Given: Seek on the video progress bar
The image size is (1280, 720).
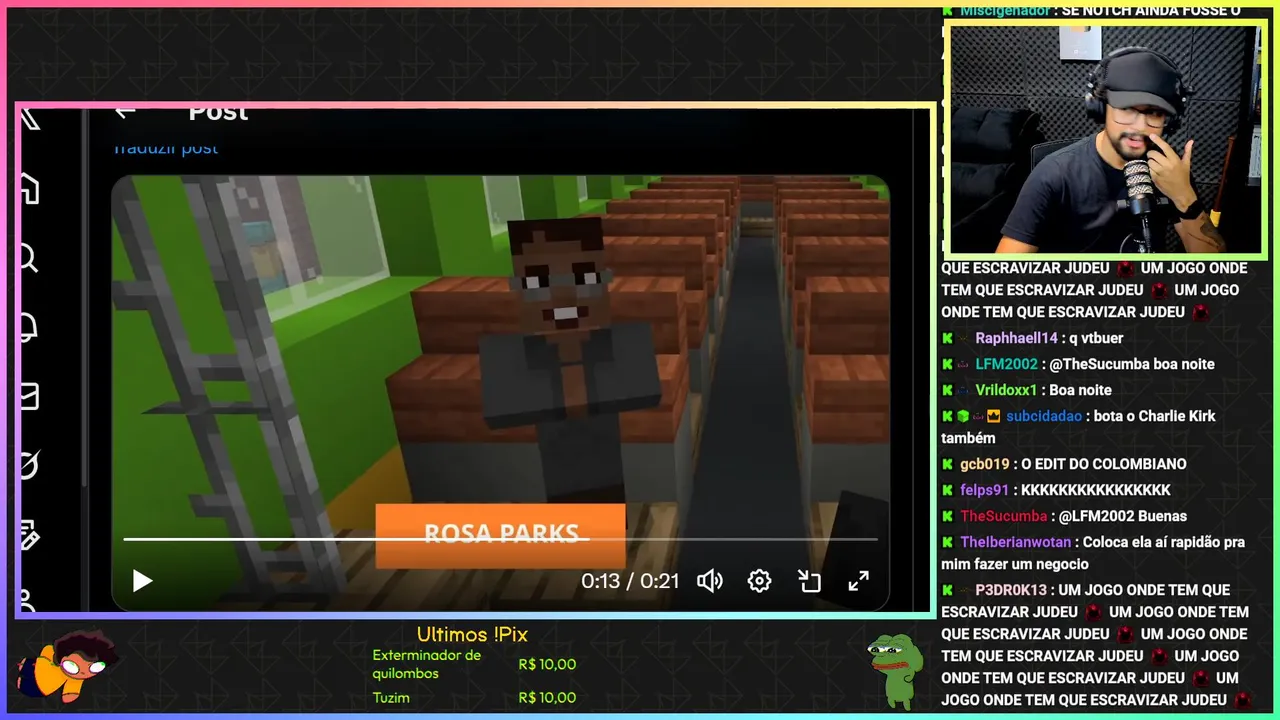Looking at the screenshot, I should [x=500, y=539].
